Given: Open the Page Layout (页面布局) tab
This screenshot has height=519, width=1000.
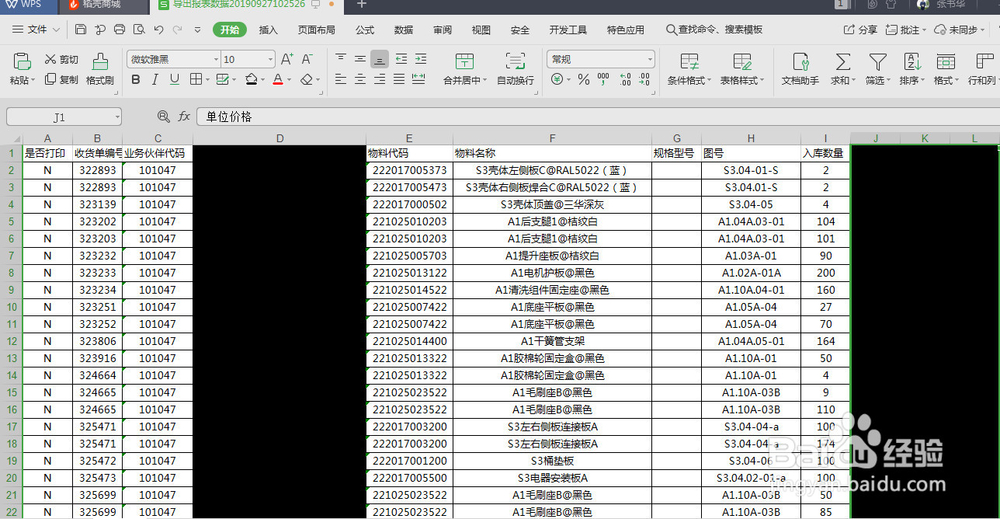Looking at the screenshot, I should pyautogui.click(x=316, y=30).
